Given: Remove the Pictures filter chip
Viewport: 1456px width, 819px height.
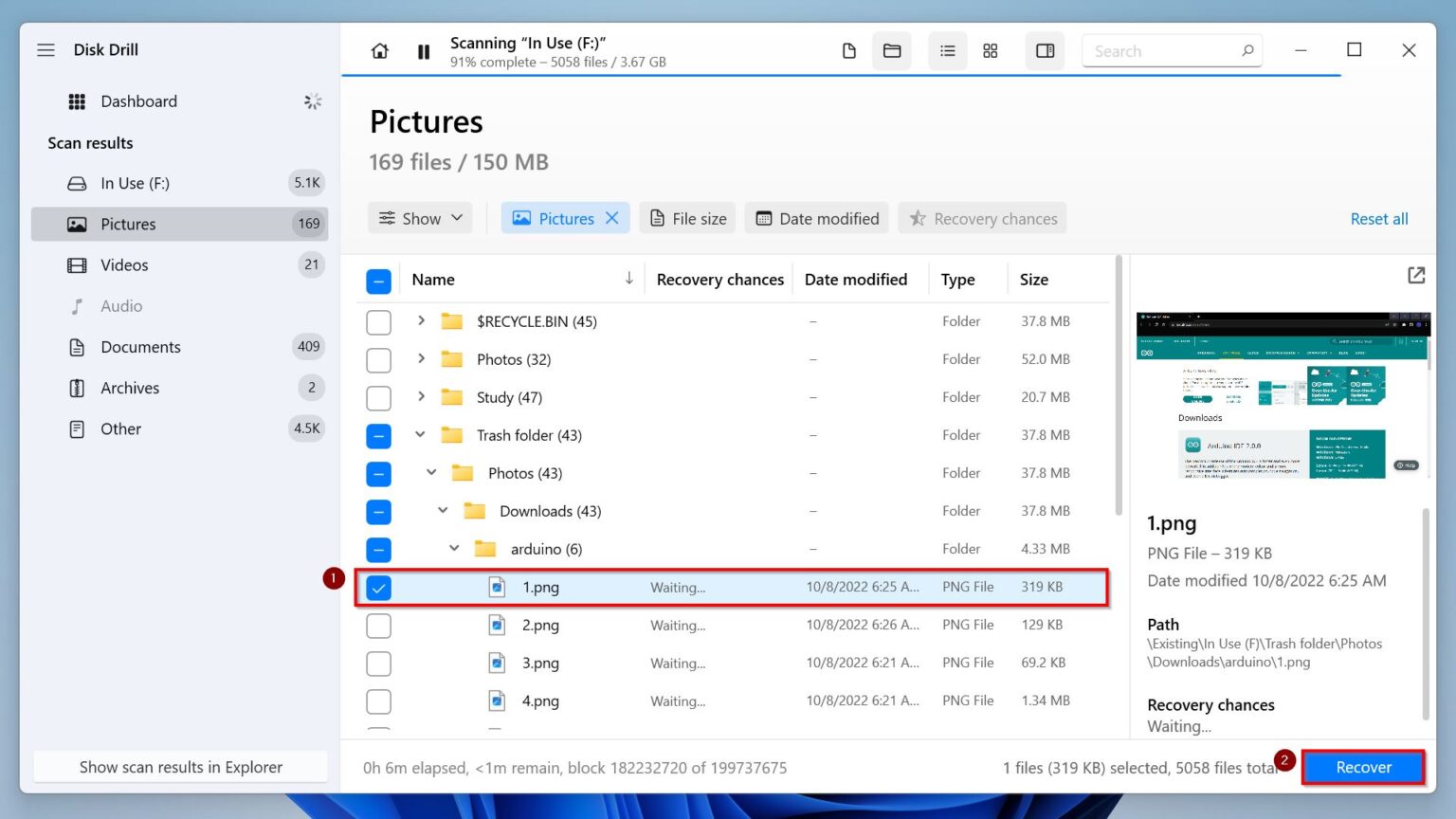Looking at the screenshot, I should click(612, 218).
